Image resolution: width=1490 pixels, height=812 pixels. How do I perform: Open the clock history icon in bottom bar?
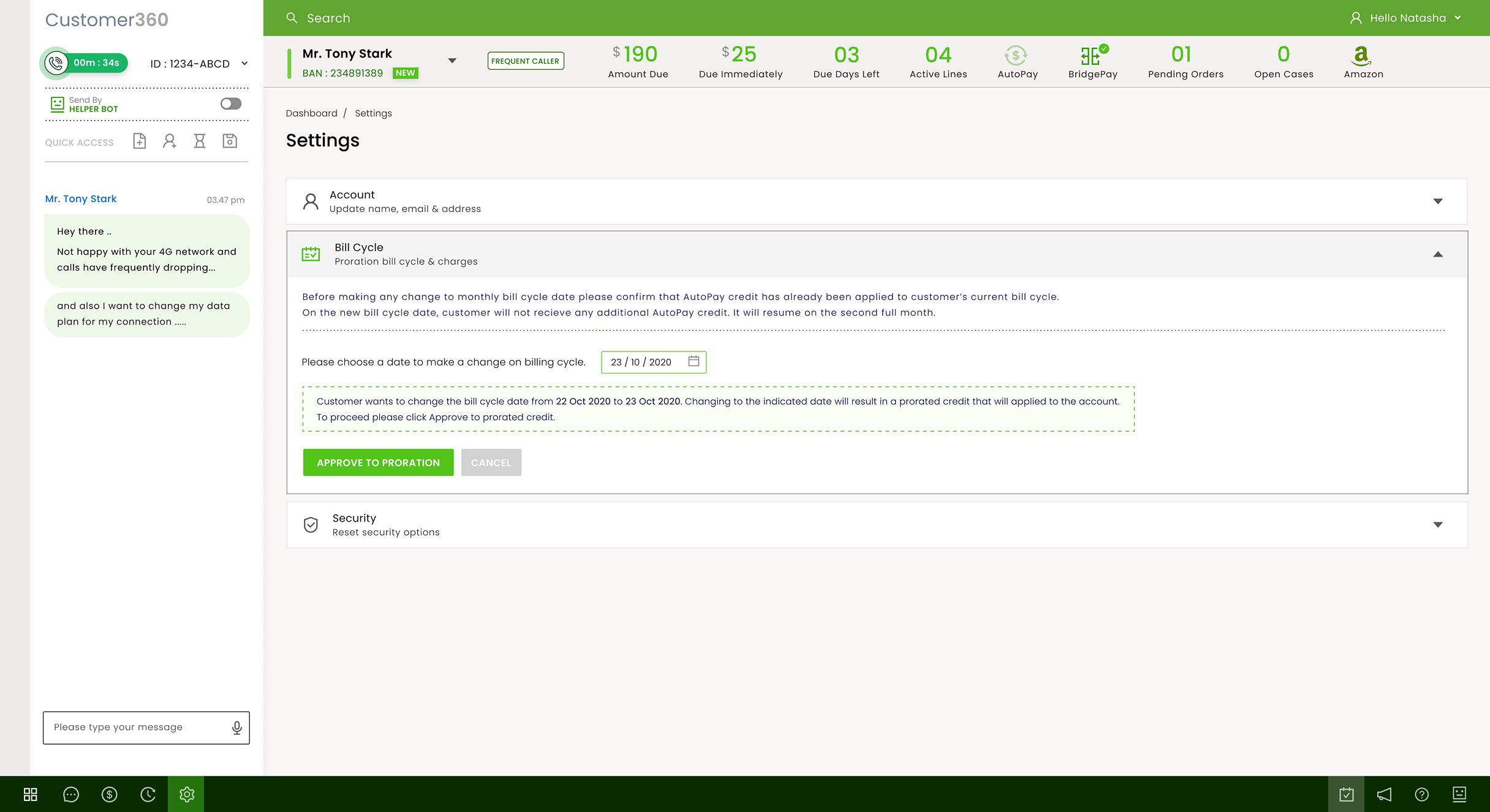[148, 794]
